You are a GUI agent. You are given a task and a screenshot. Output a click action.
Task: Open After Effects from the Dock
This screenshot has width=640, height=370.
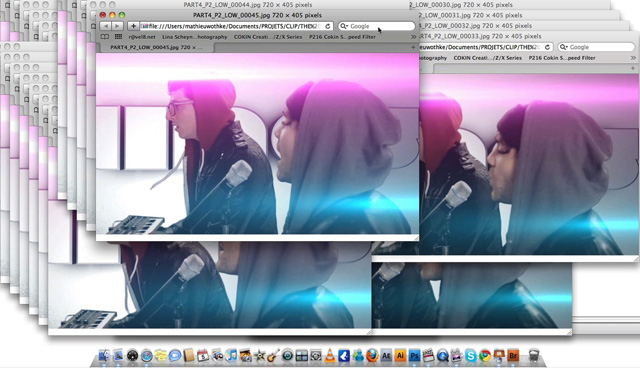pos(386,356)
